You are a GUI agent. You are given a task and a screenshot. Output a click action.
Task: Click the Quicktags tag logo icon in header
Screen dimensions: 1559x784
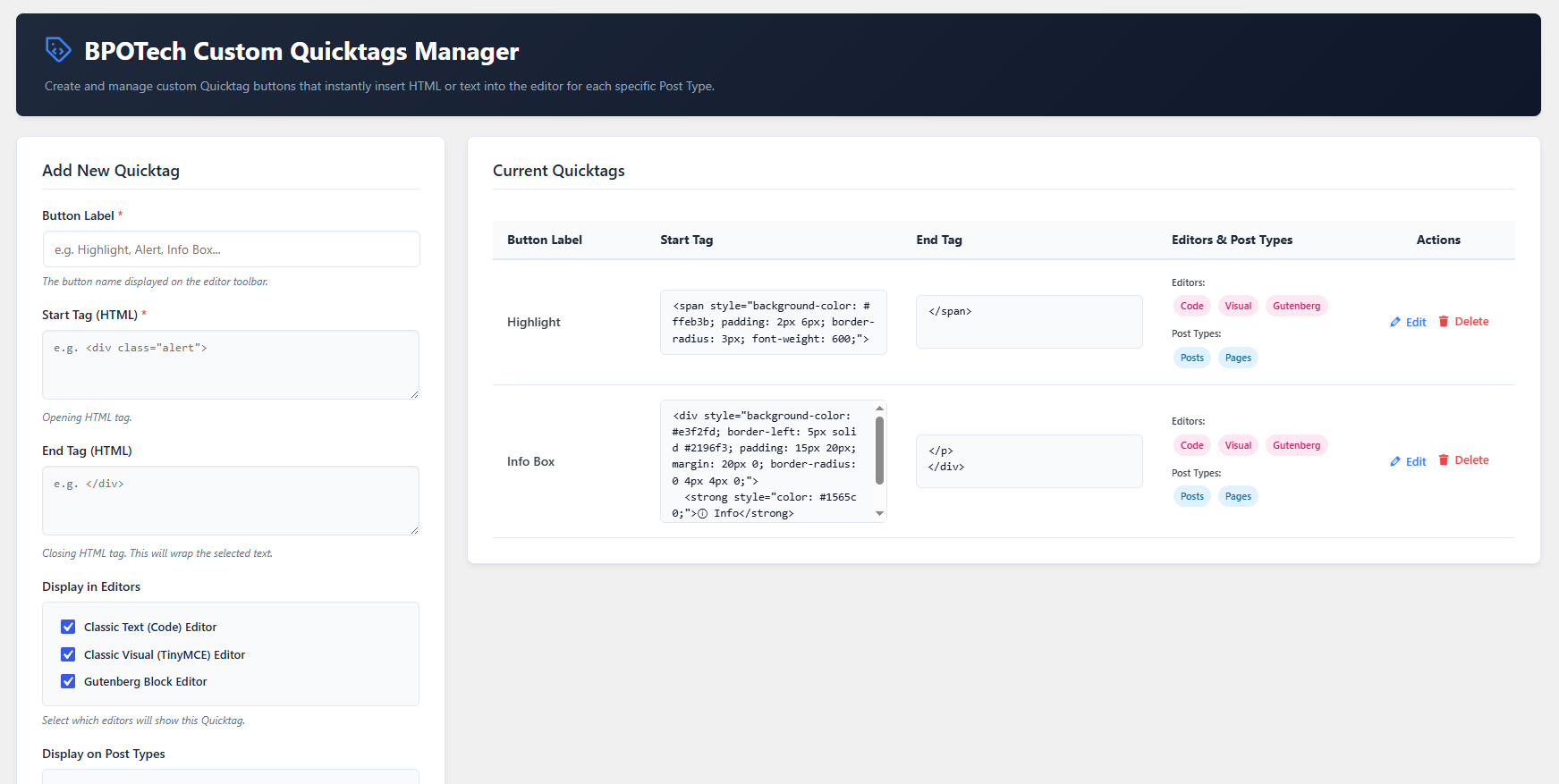pos(58,50)
